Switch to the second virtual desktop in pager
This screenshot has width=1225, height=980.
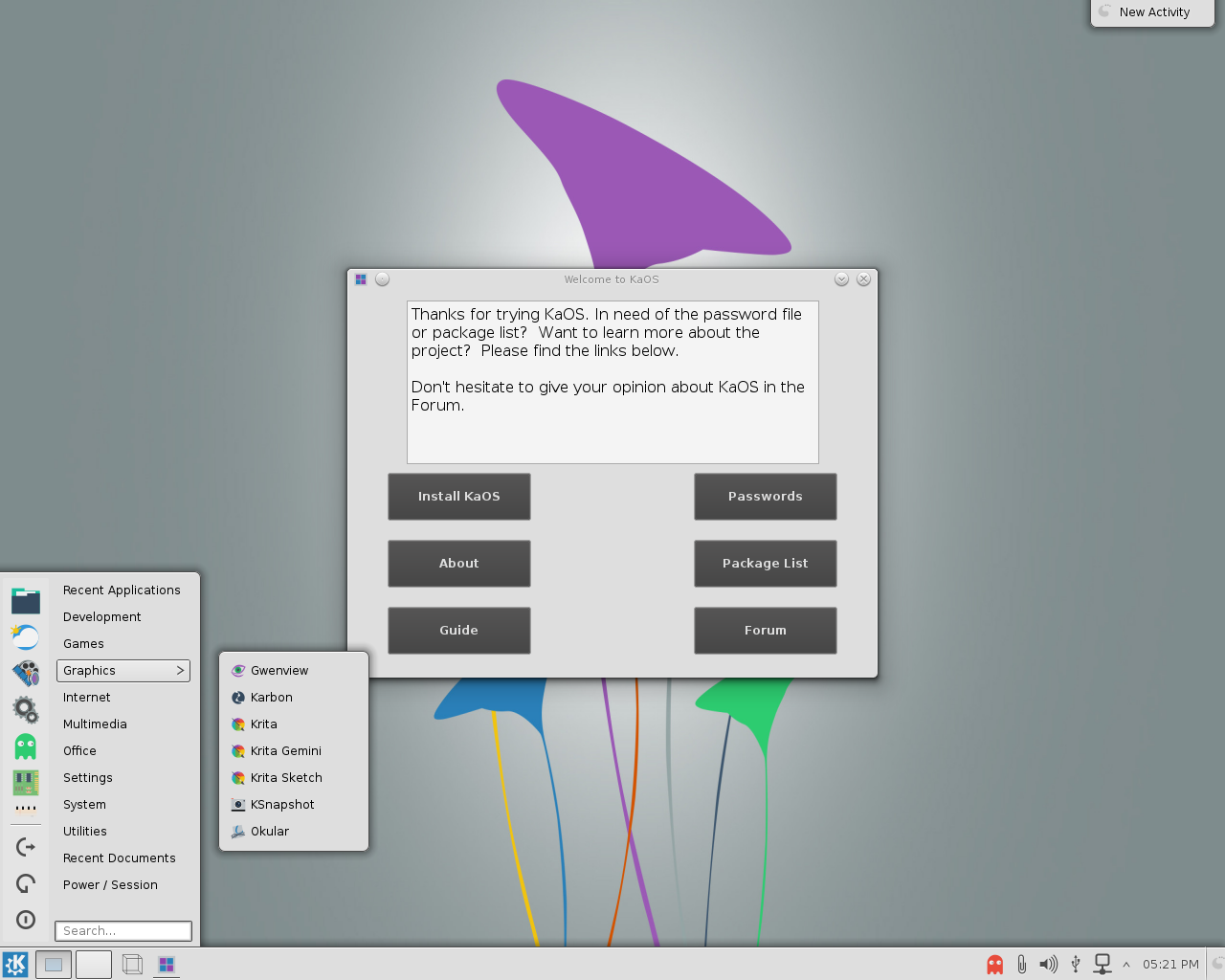(x=94, y=965)
